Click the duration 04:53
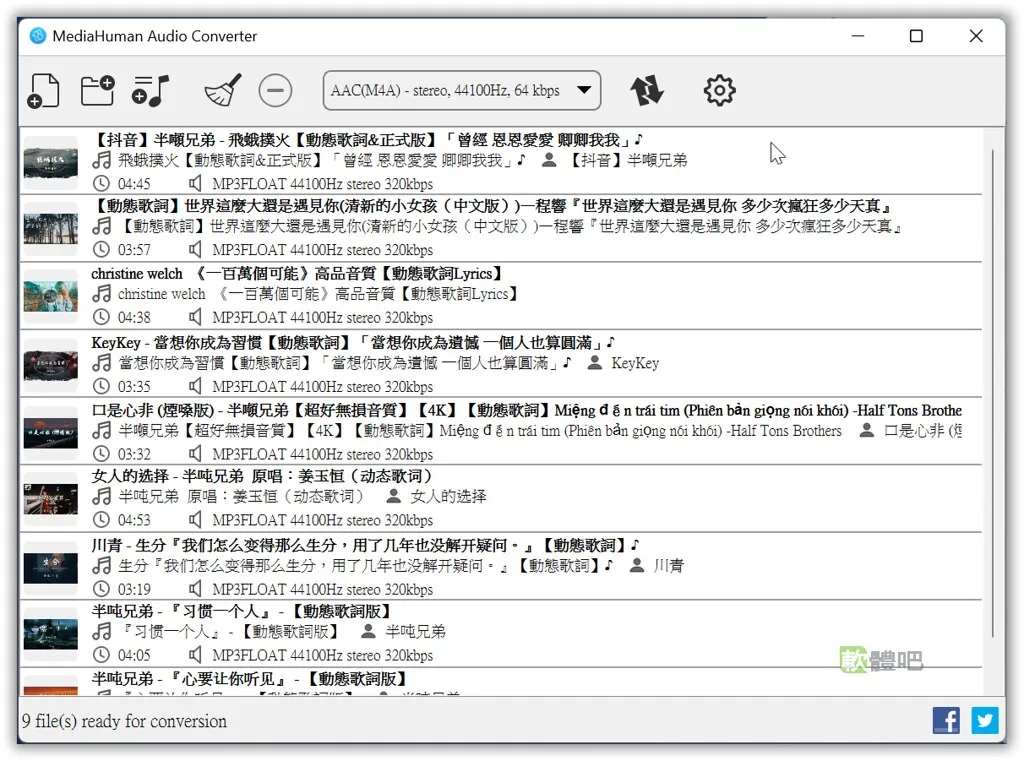The width and height of the screenshot is (1024, 761). [x=134, y=520]
